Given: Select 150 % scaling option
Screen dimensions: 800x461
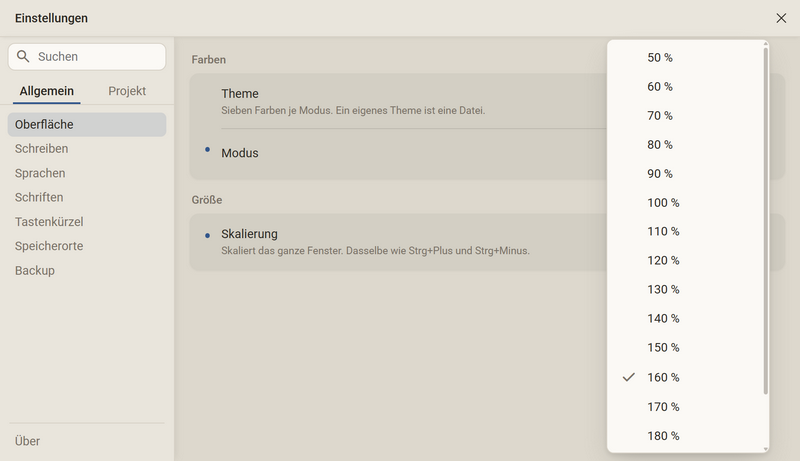Looking at the screenshot, I should click(685, 348).
